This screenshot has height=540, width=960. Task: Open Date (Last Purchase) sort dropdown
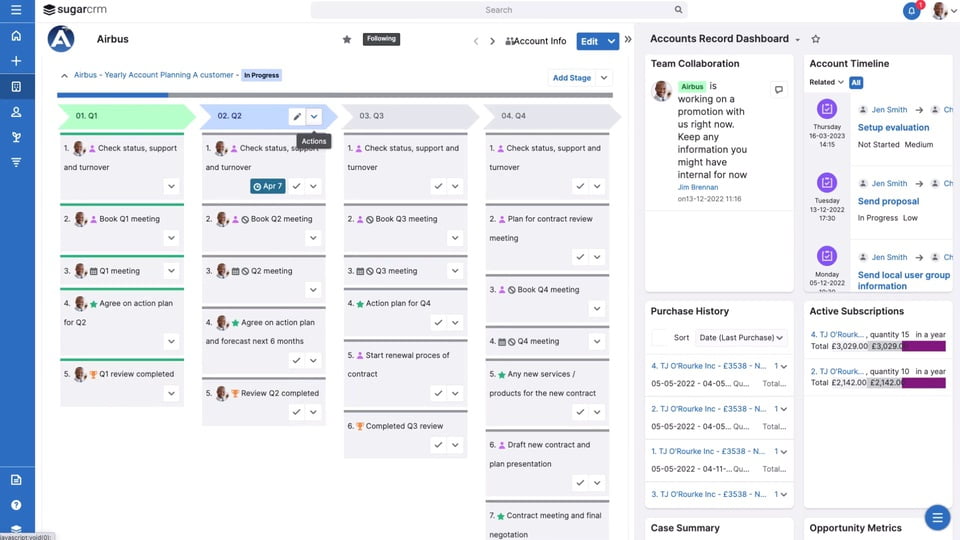741,338
